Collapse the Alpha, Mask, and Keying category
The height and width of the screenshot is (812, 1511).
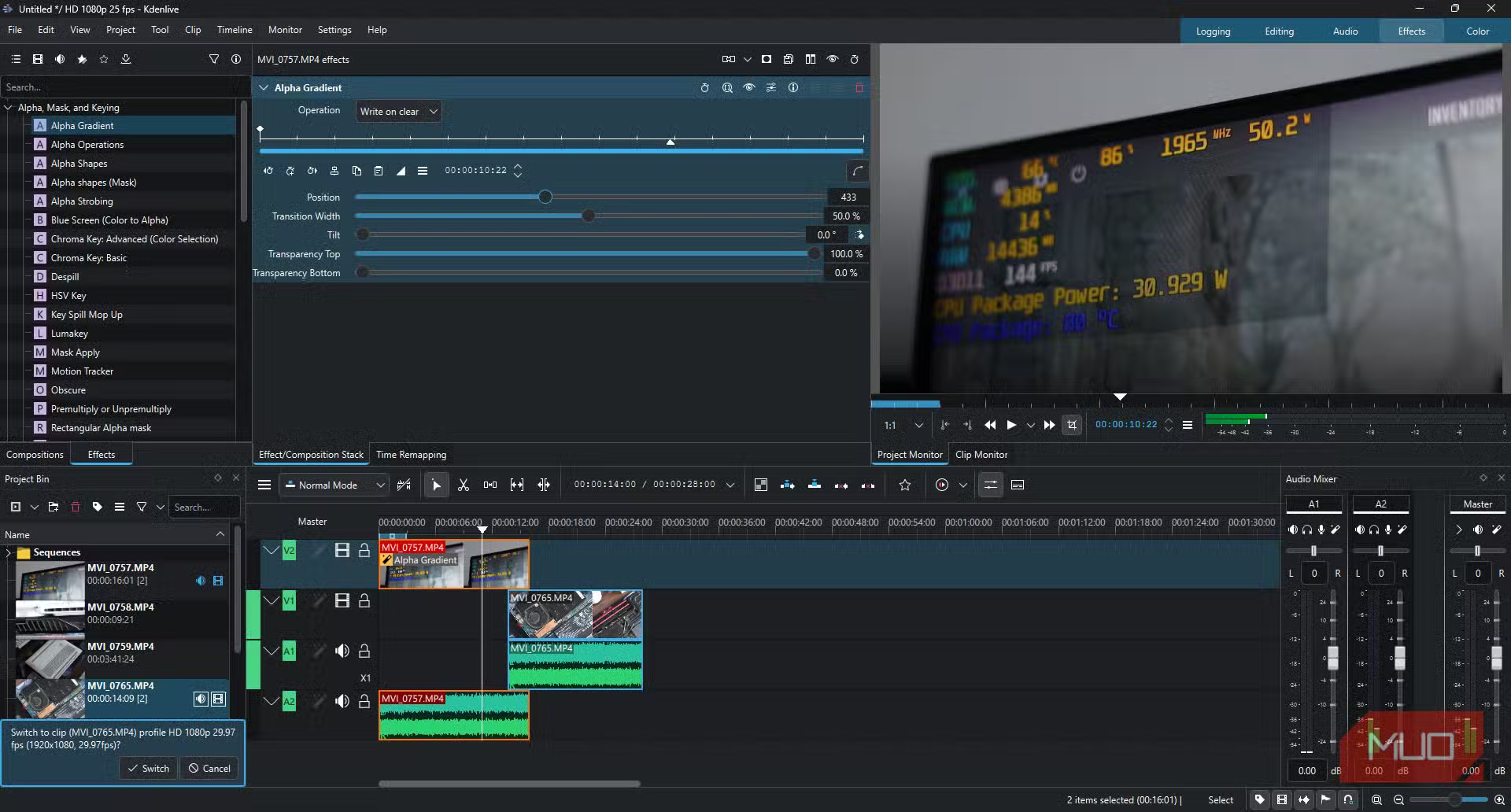[9, 108]
